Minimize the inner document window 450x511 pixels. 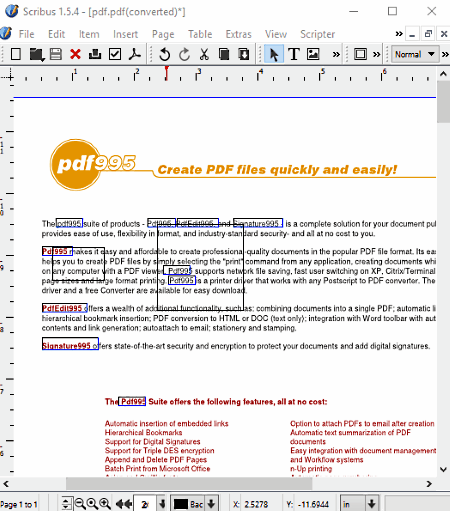tap(412, 34)
